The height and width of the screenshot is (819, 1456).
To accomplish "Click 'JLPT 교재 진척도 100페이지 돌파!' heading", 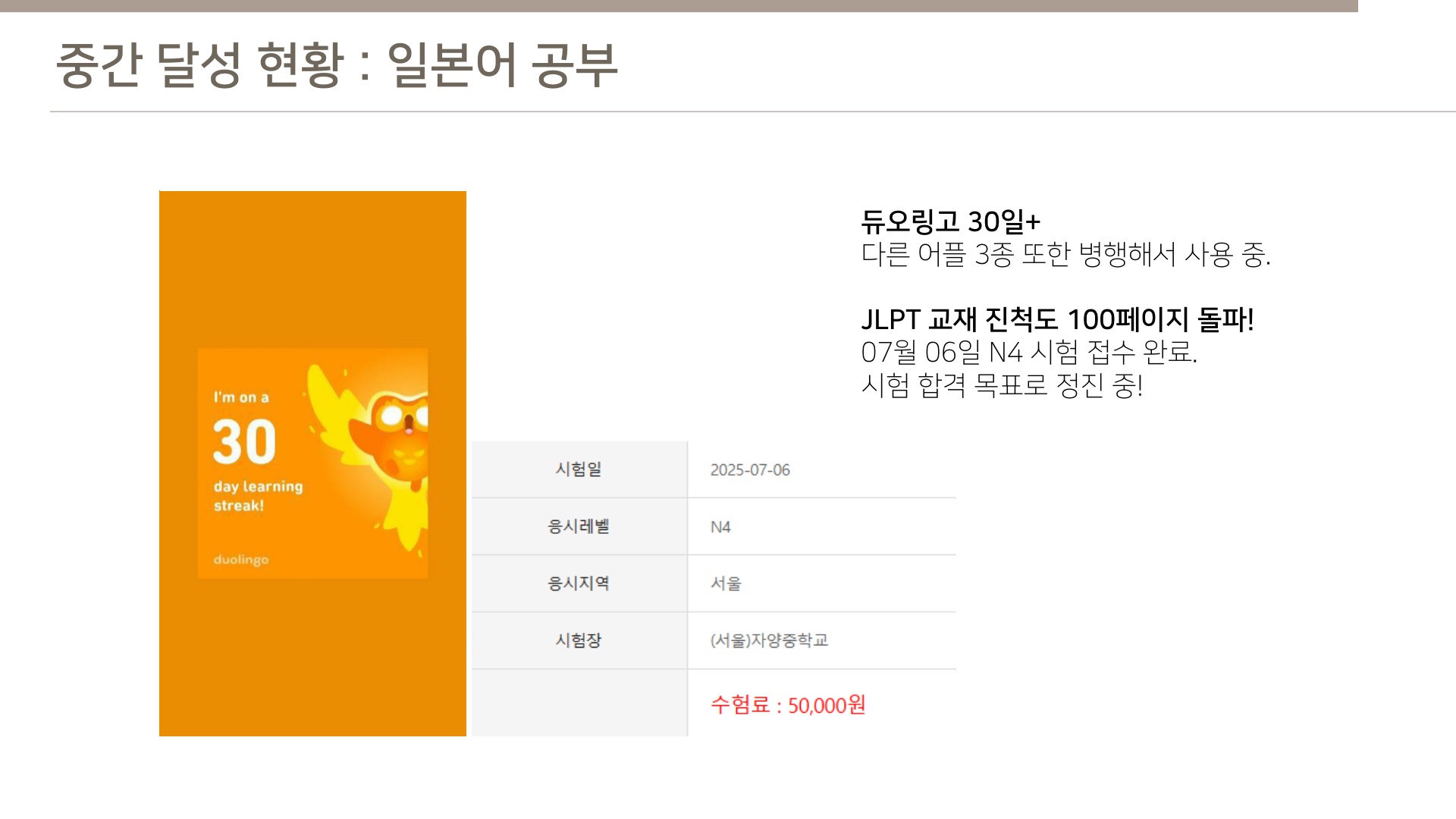I will (x=1057, y=319).
